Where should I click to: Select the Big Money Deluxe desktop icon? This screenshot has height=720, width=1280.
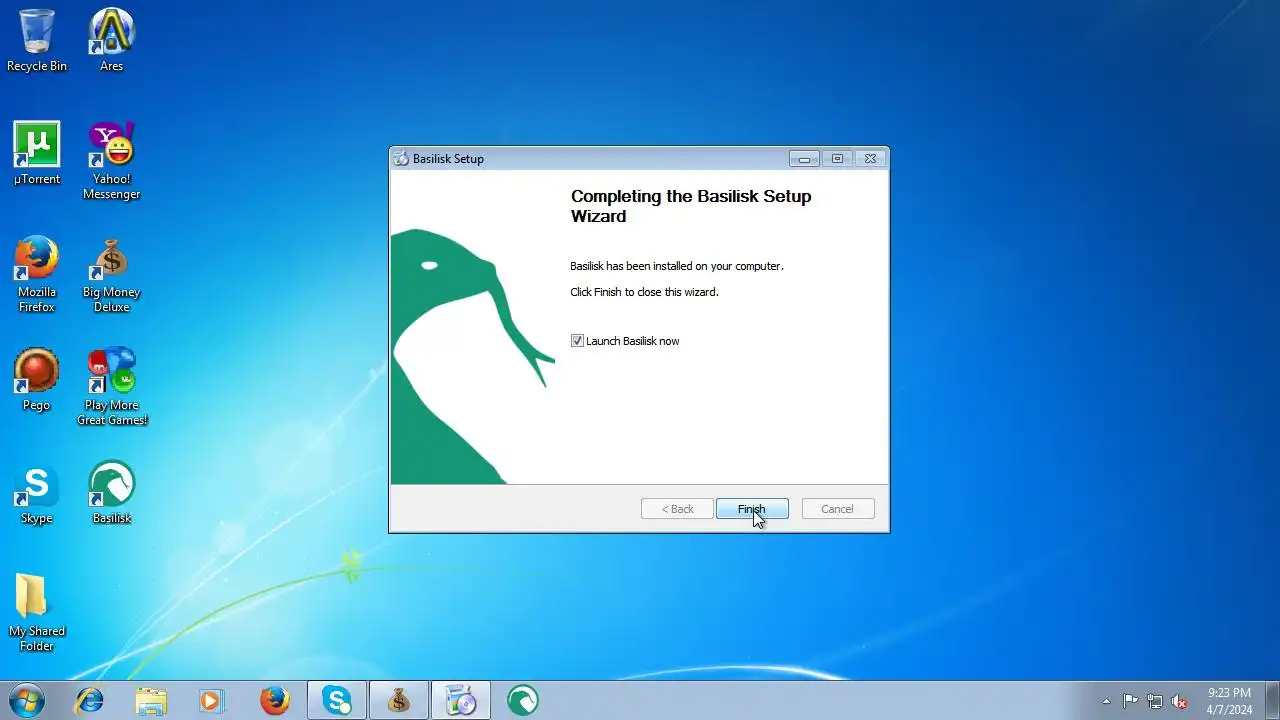[x=111, y=274]
